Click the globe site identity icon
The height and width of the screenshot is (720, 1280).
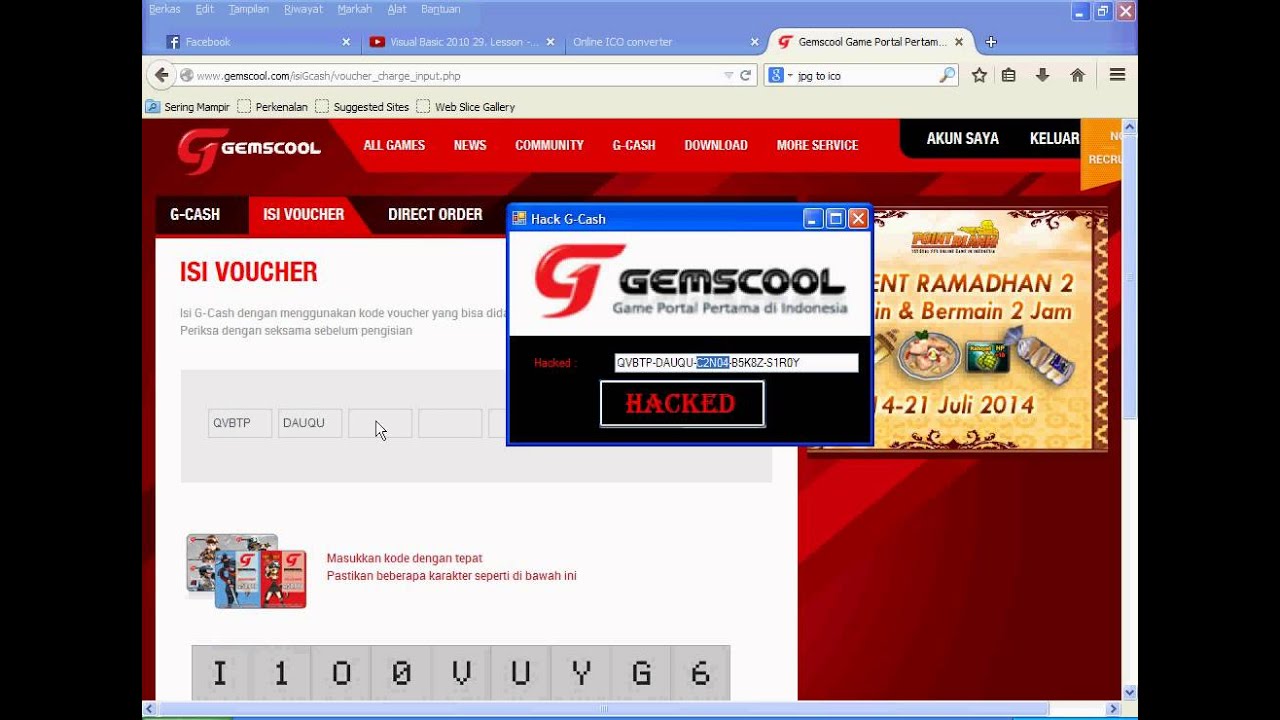point(186,75)
